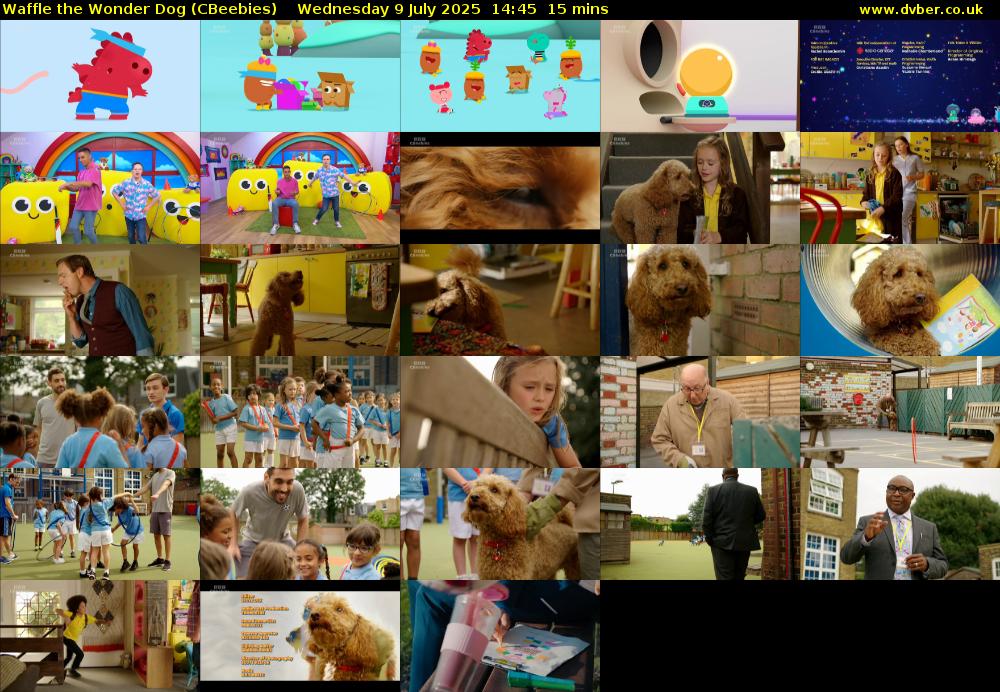This screenshot has height=692, width=1000.
Task: Select thumbnail of children hula hooping in playground
Action: pos(100,524)
